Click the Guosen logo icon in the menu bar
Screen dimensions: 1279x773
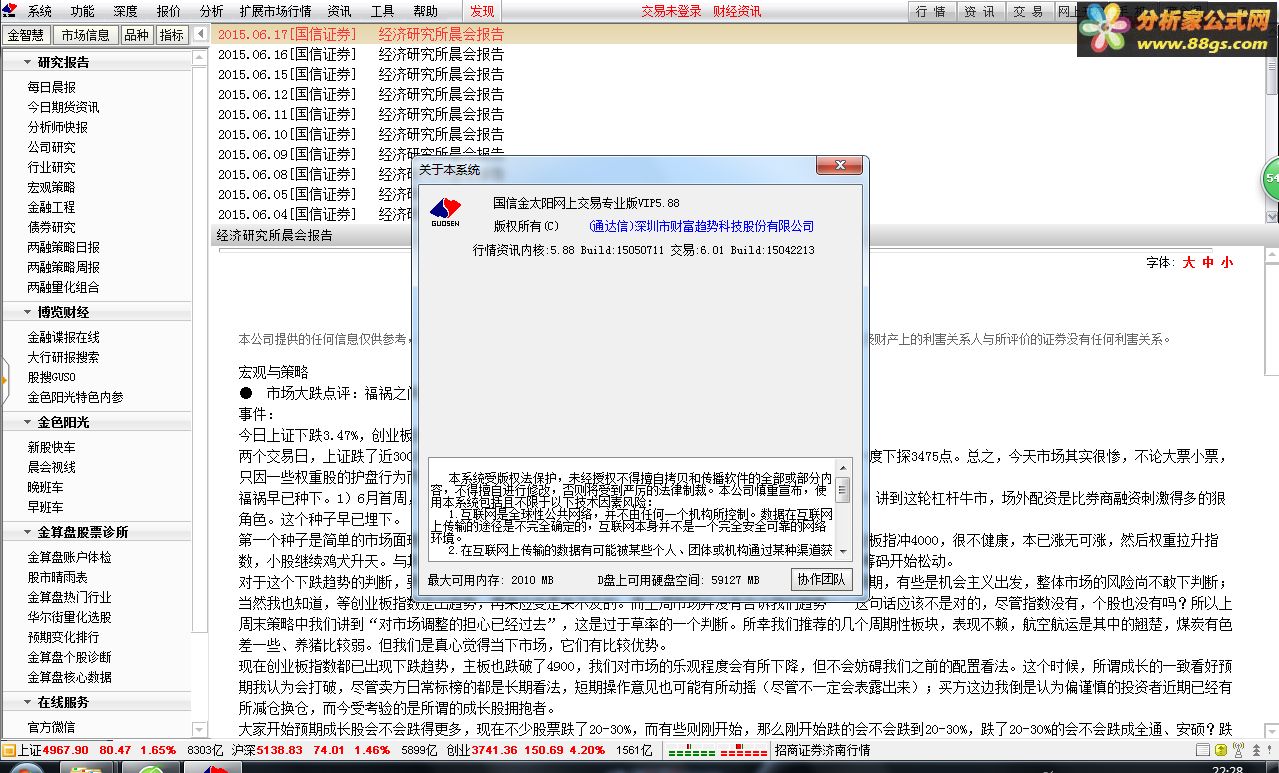click(x=11, y=11)
